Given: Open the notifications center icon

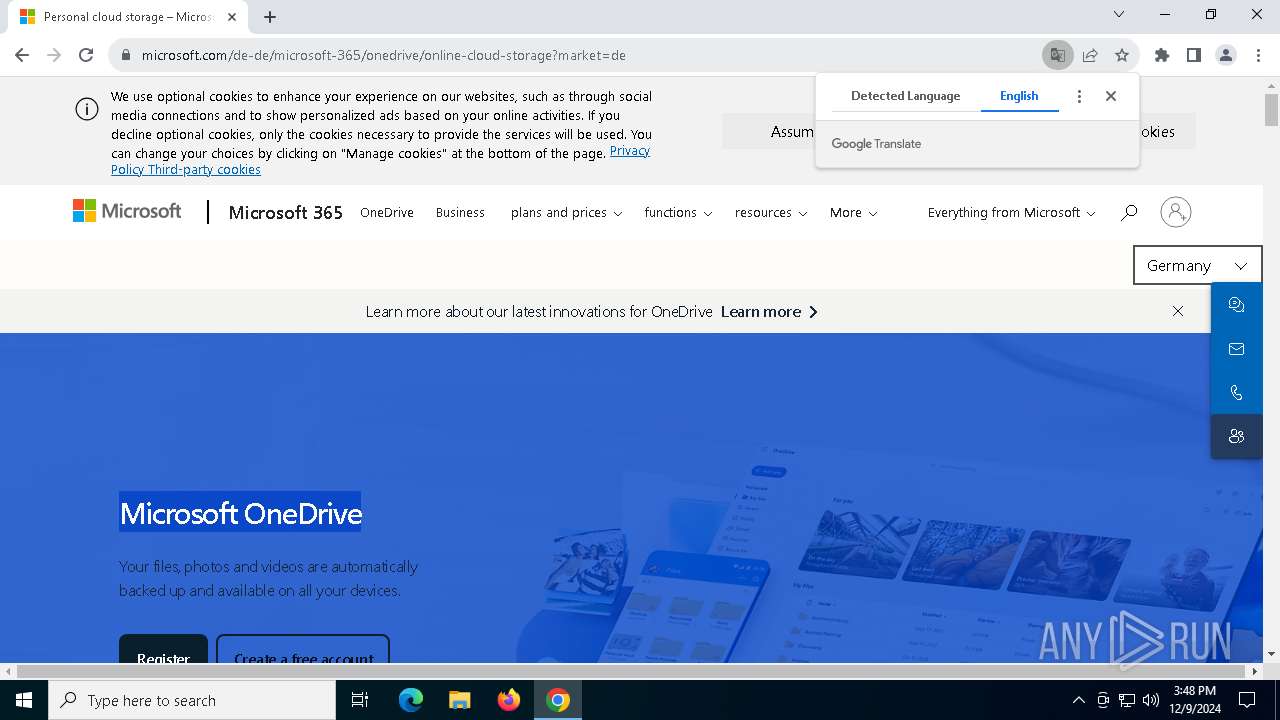Looking at the screenshot, I should click(1247, 700).
